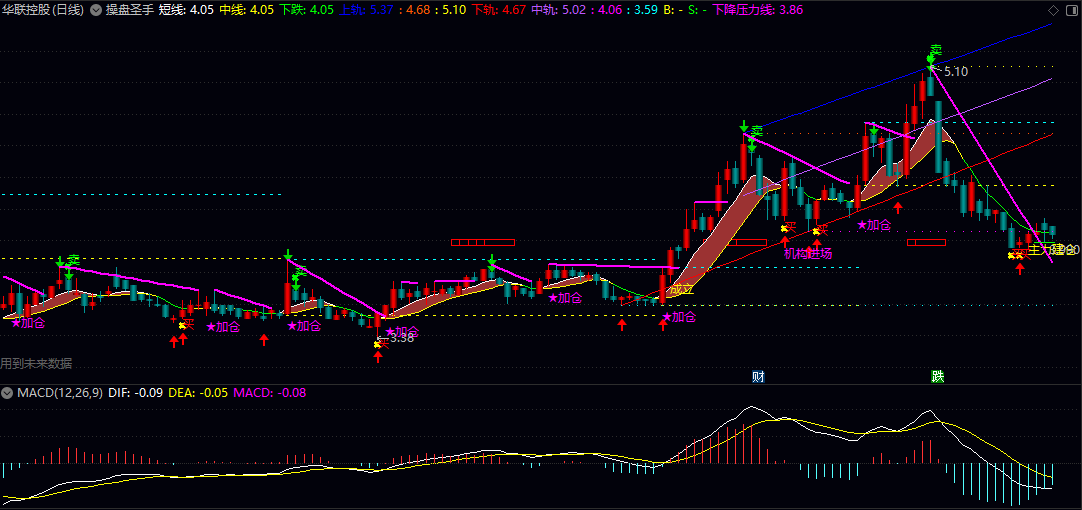Select the 5.10 peak price label
Image resolution: width=1082 pixels, height=510 pixels.
pyautogui.click(x=956, y=71)
